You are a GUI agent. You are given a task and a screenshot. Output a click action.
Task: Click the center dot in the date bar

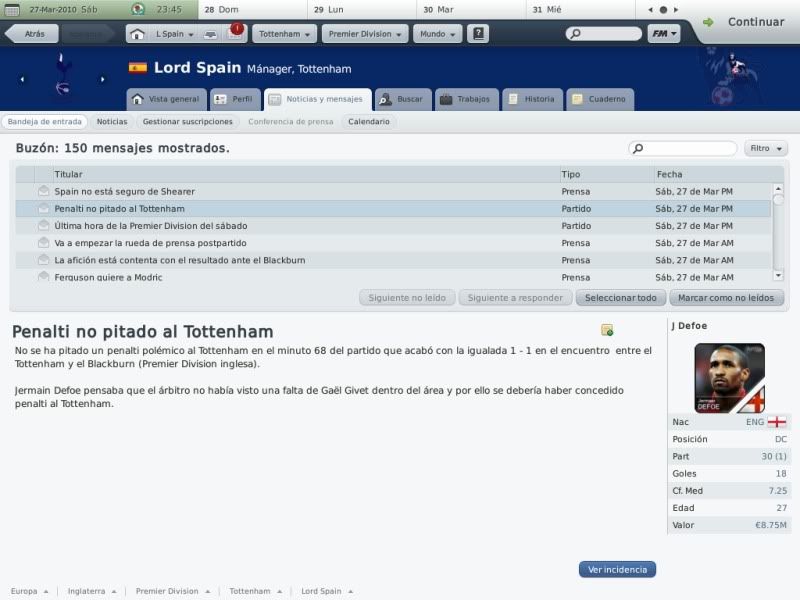point(663,10)
